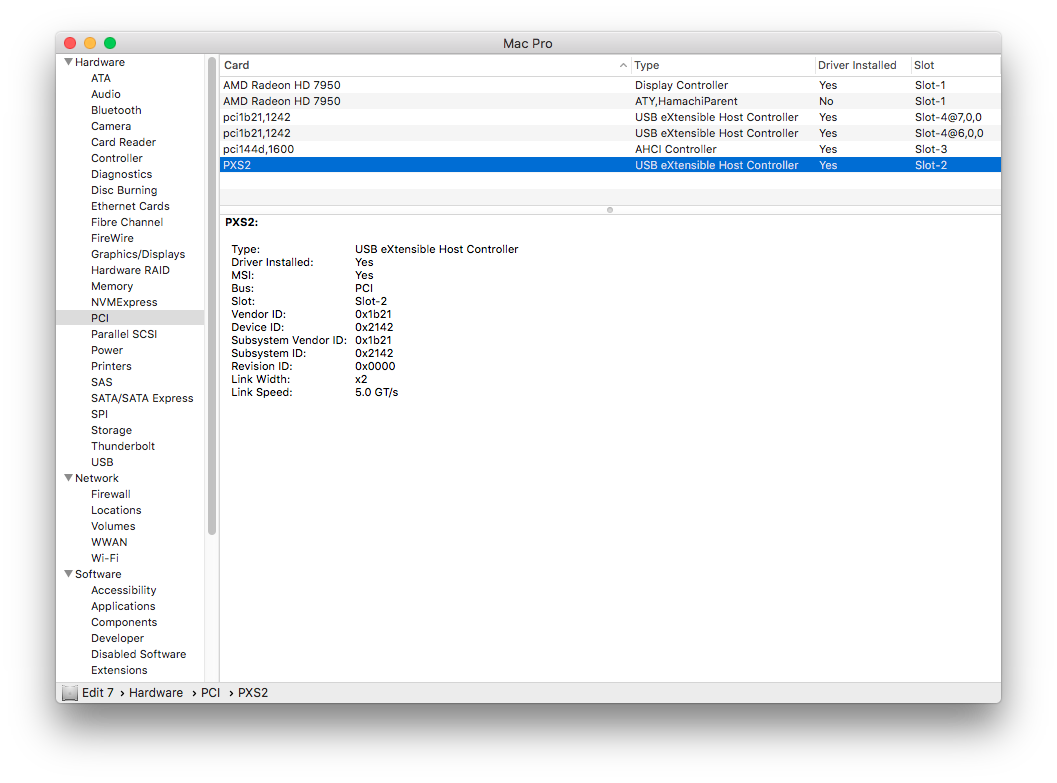Screen dimensions: 1057x783
Task: Select AMD Radeon ATY,HamachiParent row
Action: [610, 101]
